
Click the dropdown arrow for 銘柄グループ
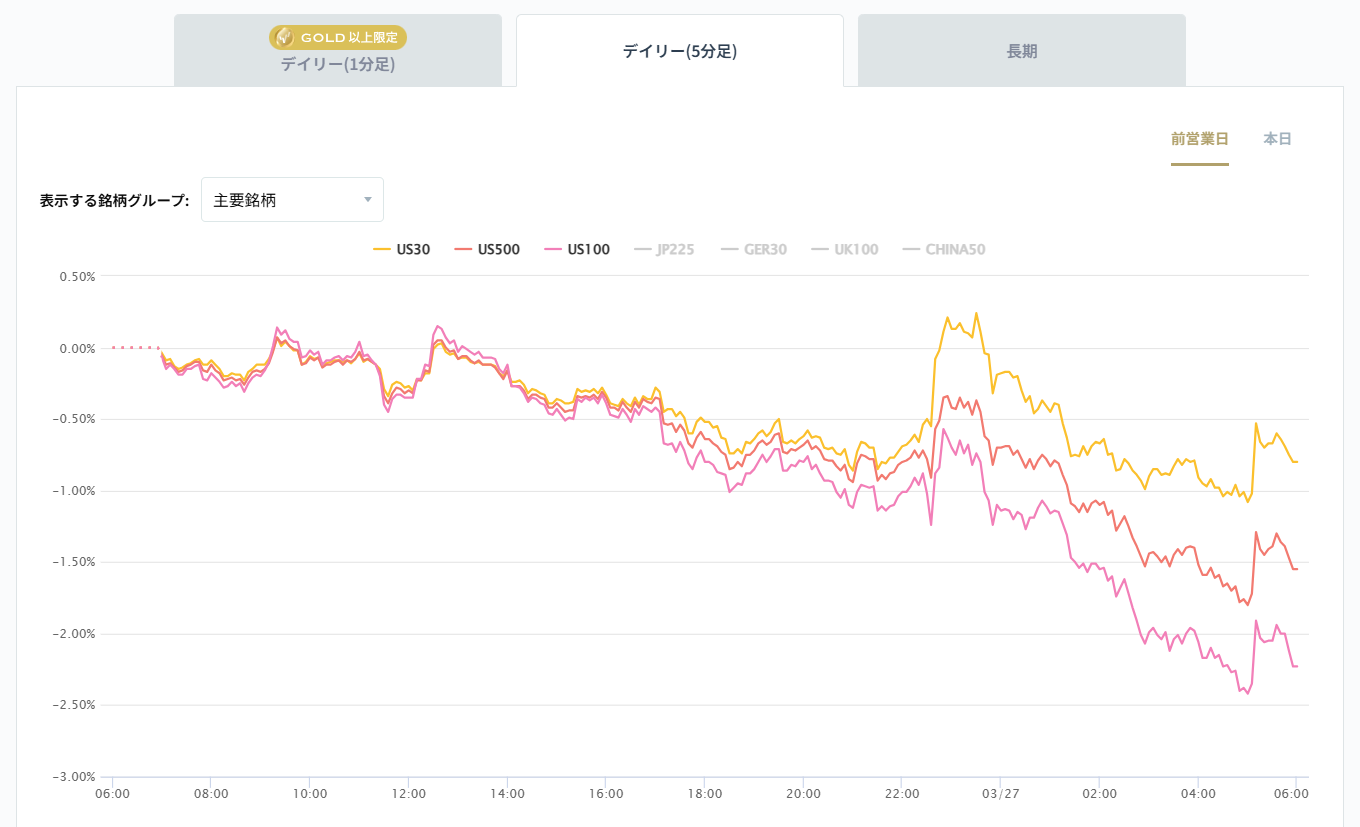tap(367, 200)
